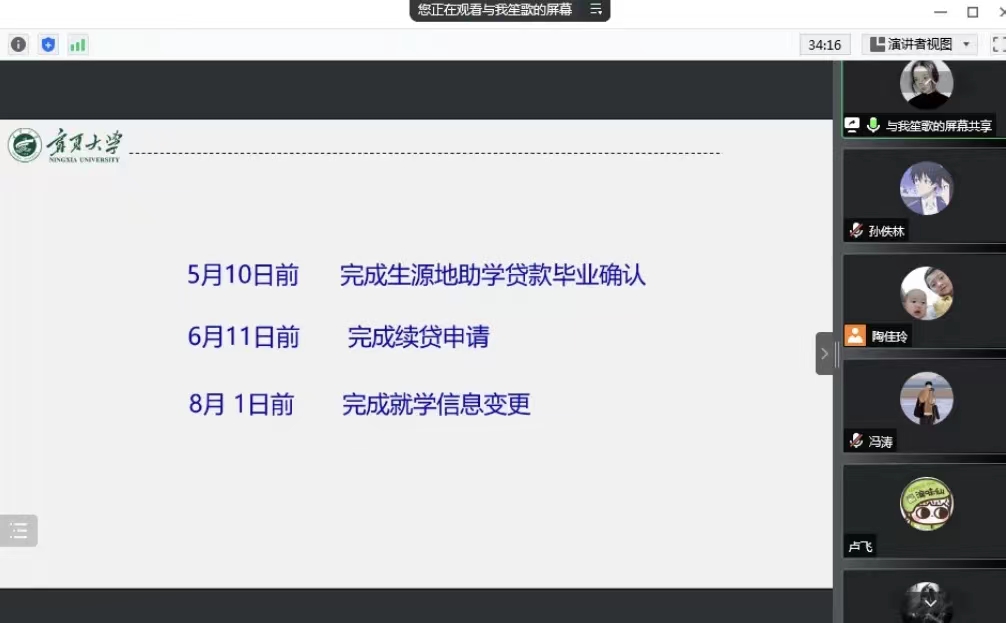The width and height of the screenshot is (1006, 623).
Task: Click the meeting info icon
Action: click(x=18, y=44)
